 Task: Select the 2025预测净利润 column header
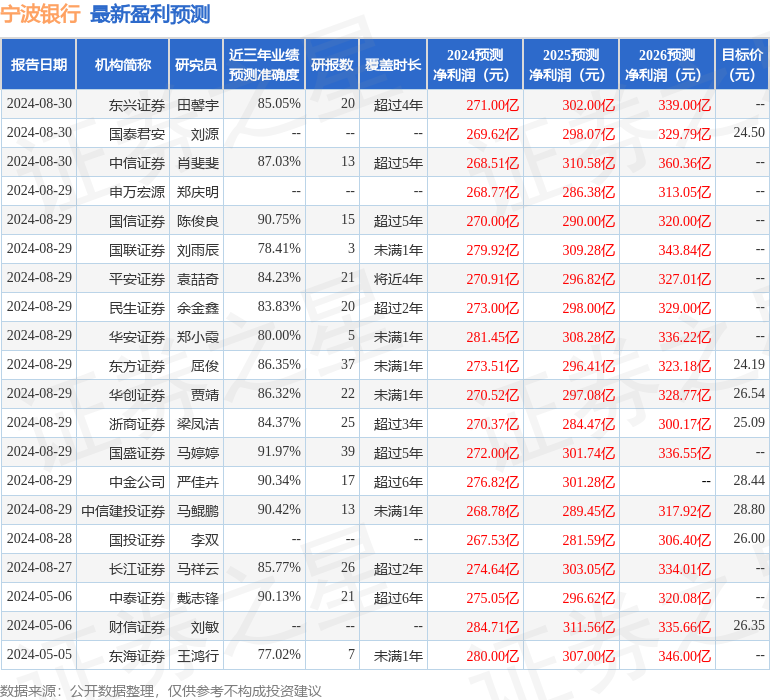tap(571, 64)
